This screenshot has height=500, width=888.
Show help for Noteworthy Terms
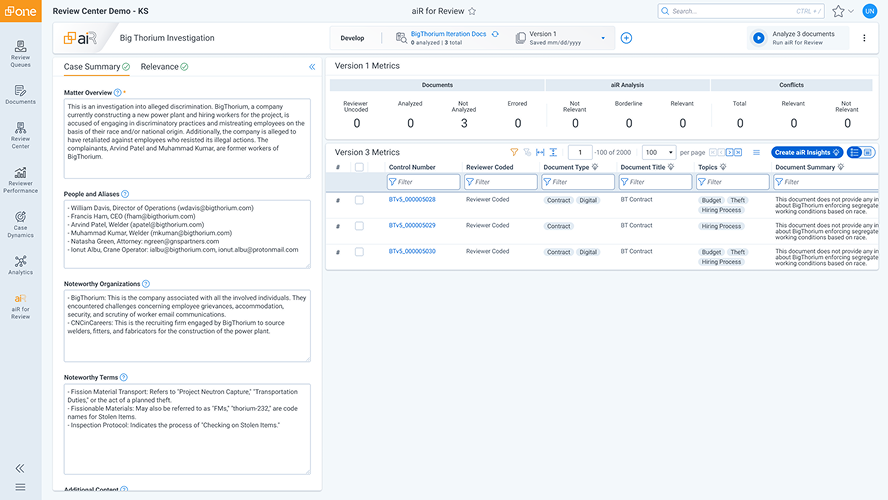123,377
